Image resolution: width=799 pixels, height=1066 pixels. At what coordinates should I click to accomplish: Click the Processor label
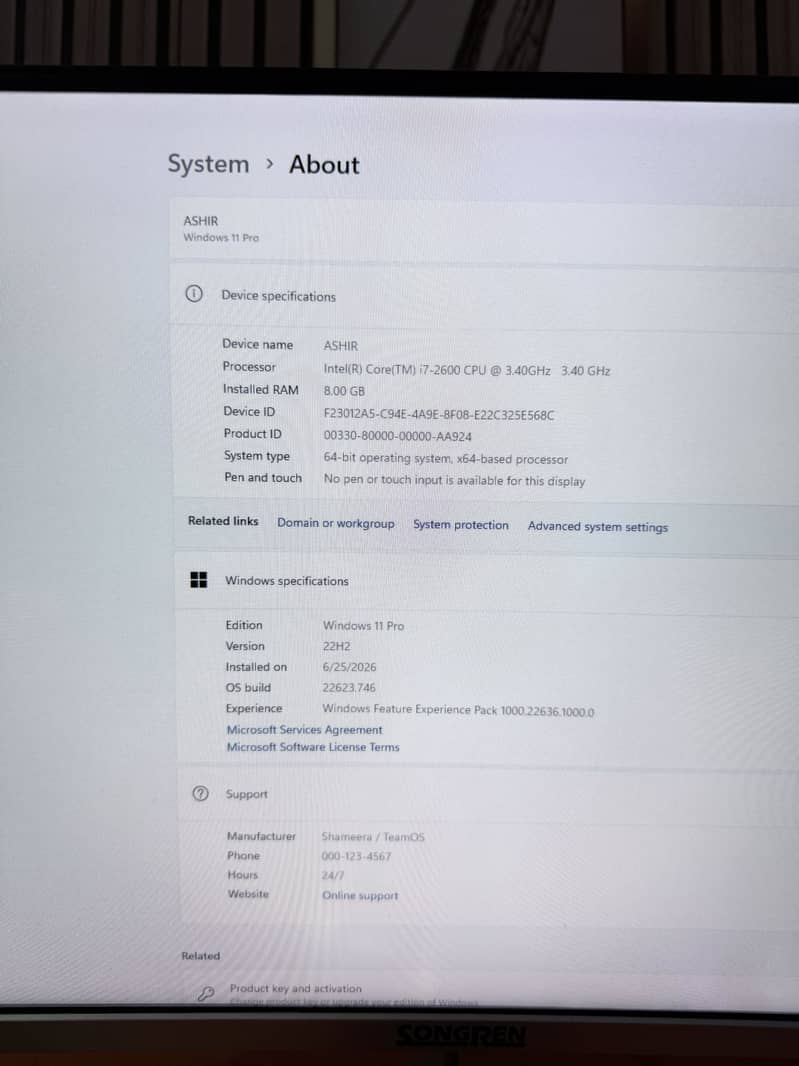coord(249,366)
